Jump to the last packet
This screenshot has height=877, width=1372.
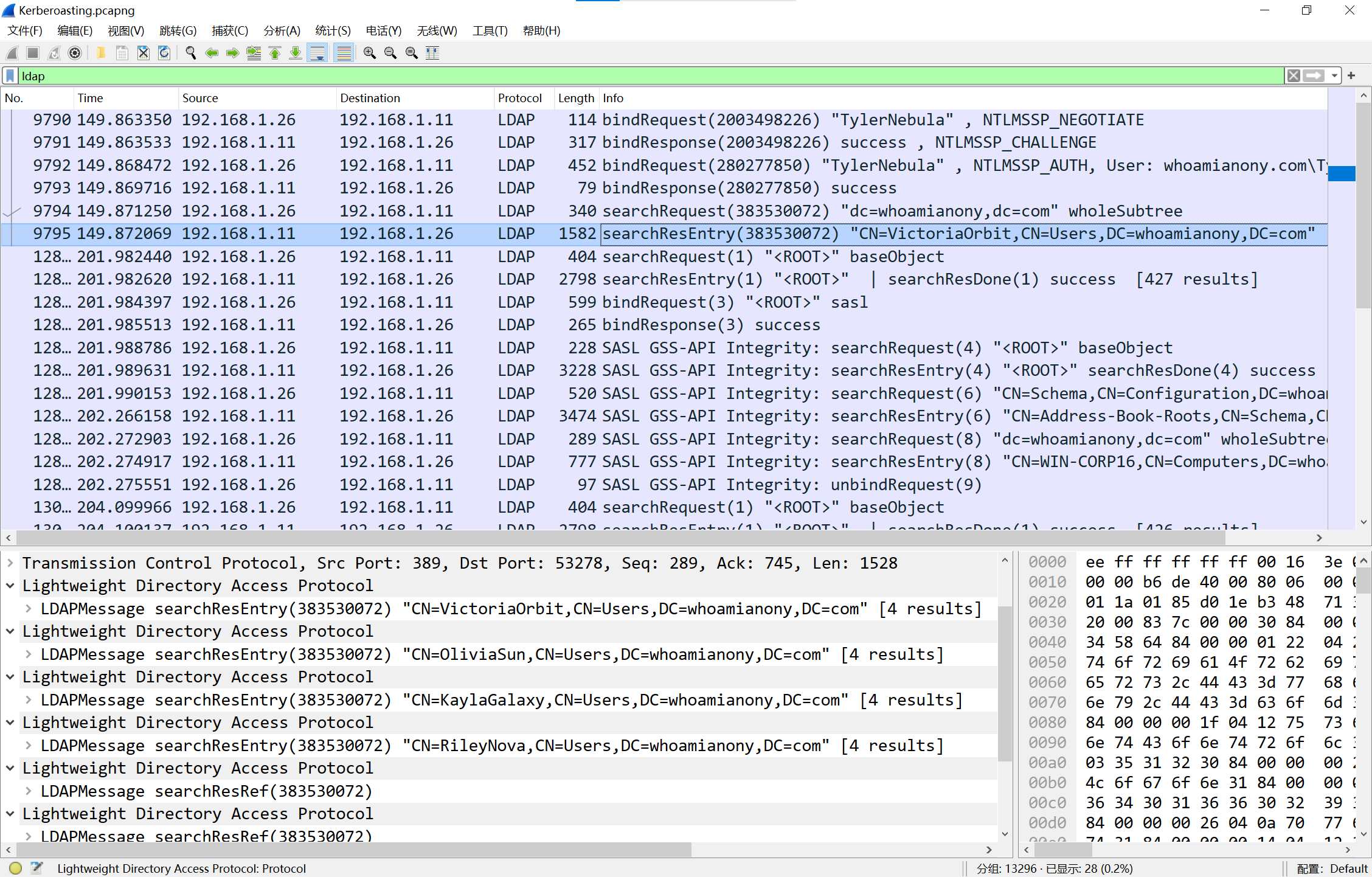pyautogui.click(x=296, y=53)
